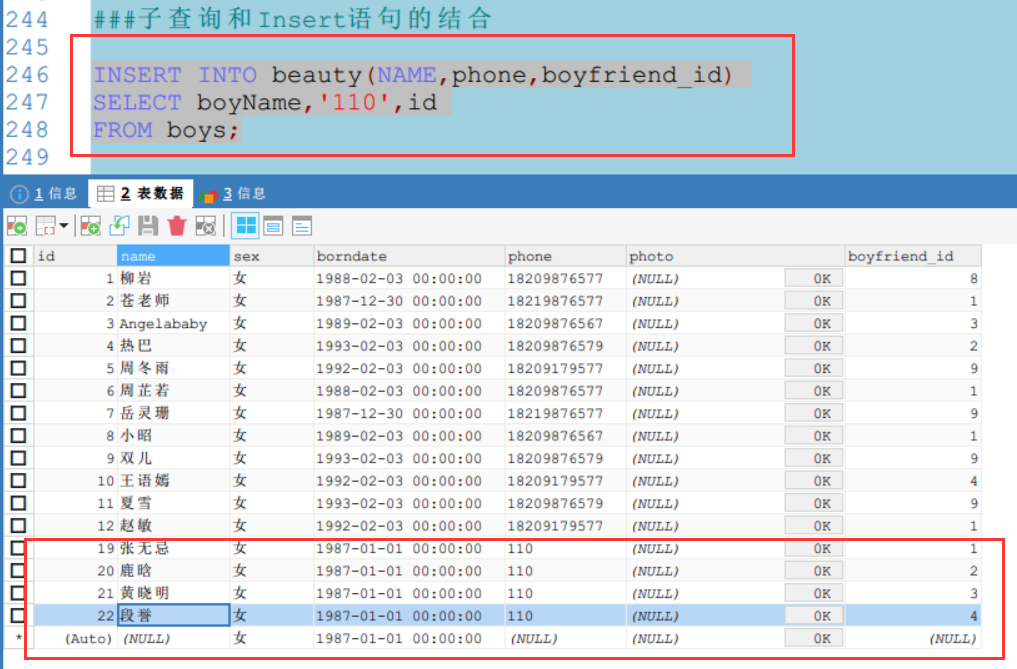Check the row checkbox for 柳岩
1017x669 pixels.
click(x=18, y=278)
